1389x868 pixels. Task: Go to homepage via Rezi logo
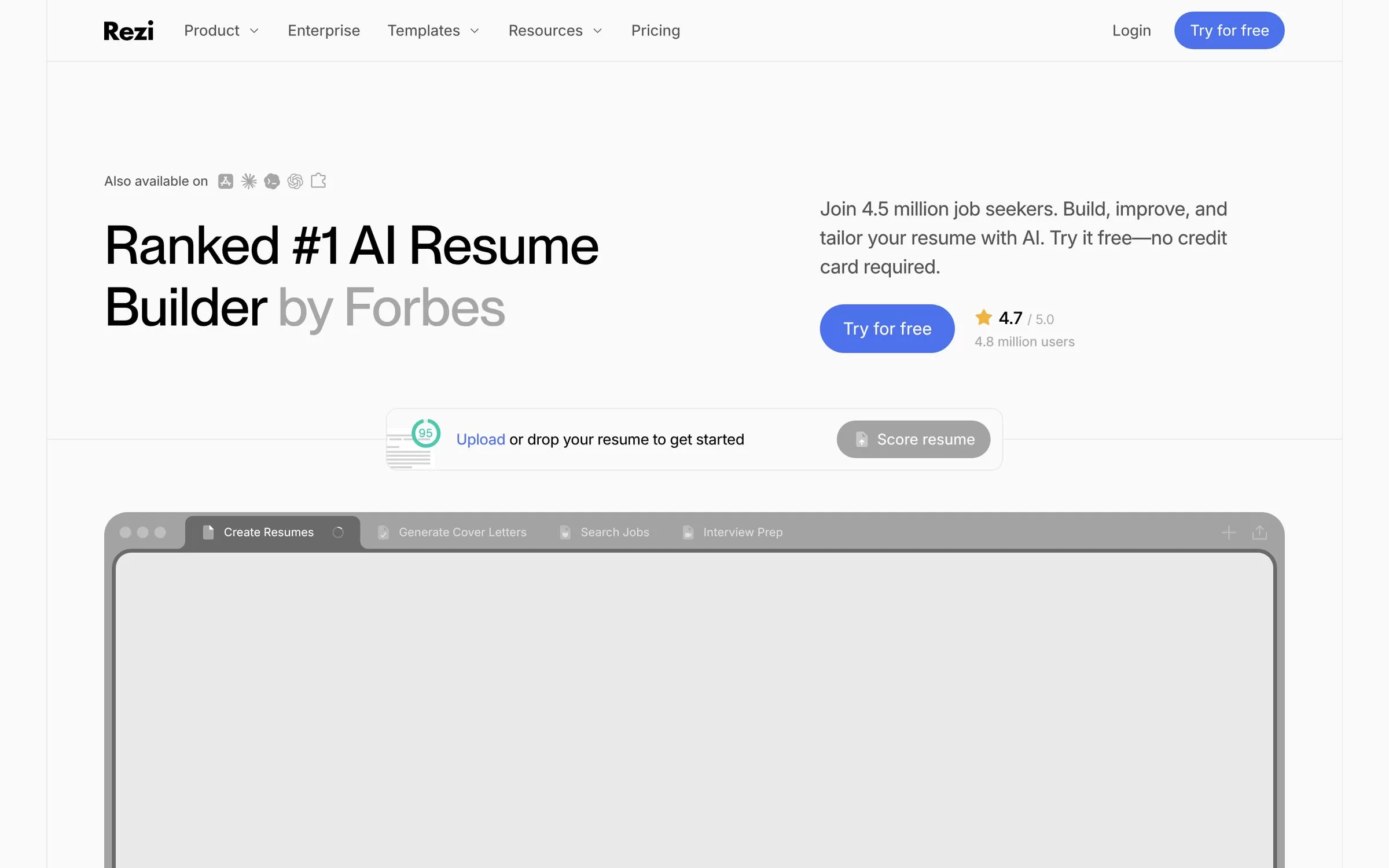128,31
